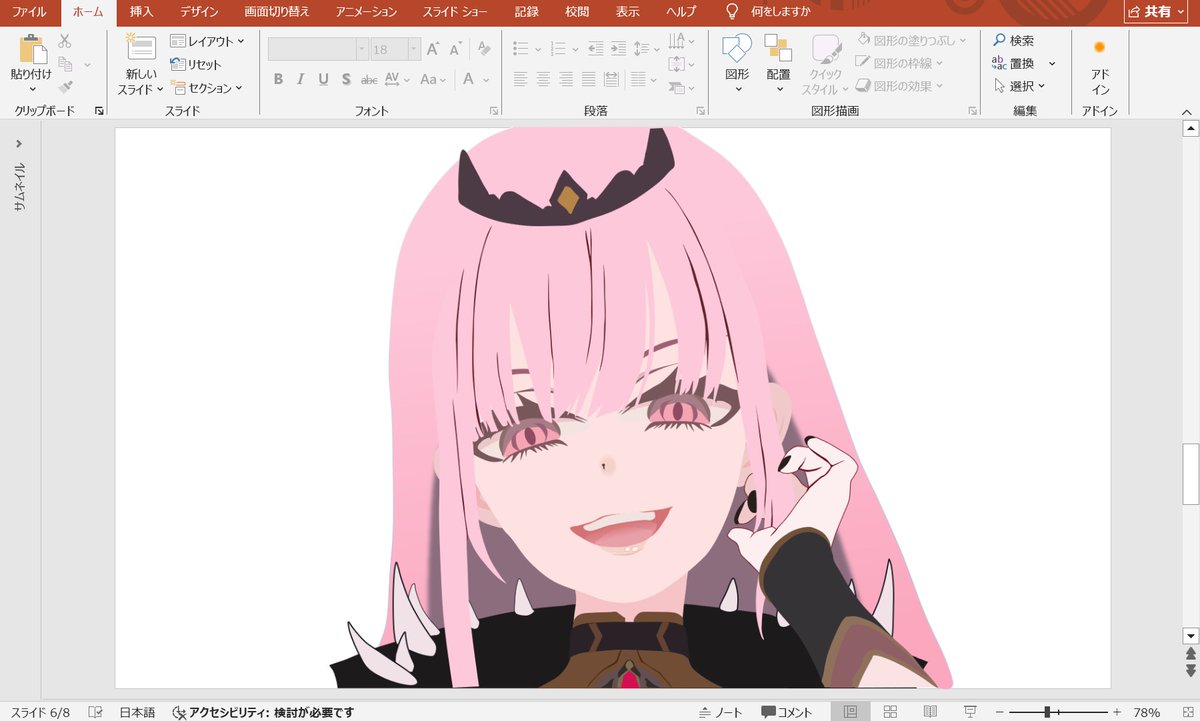Open the Shapes (図形) gallery

pos(737,63)
